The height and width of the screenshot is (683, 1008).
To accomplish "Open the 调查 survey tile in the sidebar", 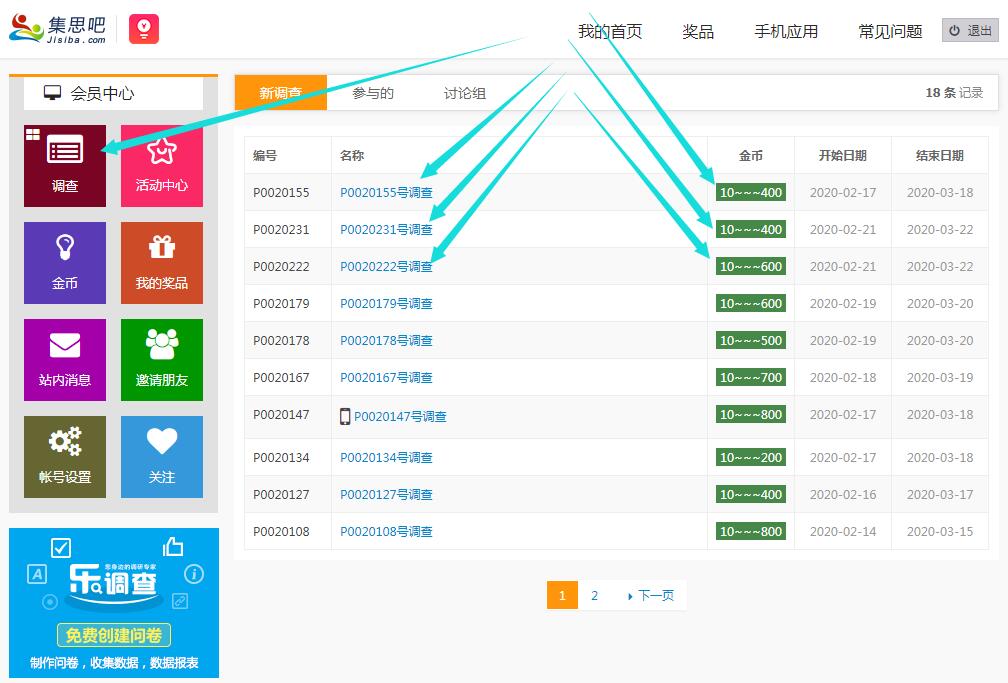I will coord(64,166).
